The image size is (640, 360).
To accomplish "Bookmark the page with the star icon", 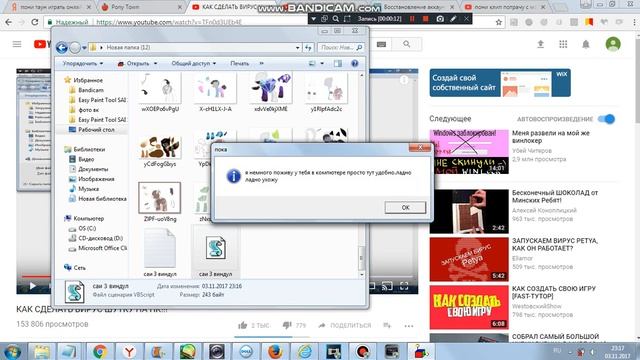I will click(498, 22).
